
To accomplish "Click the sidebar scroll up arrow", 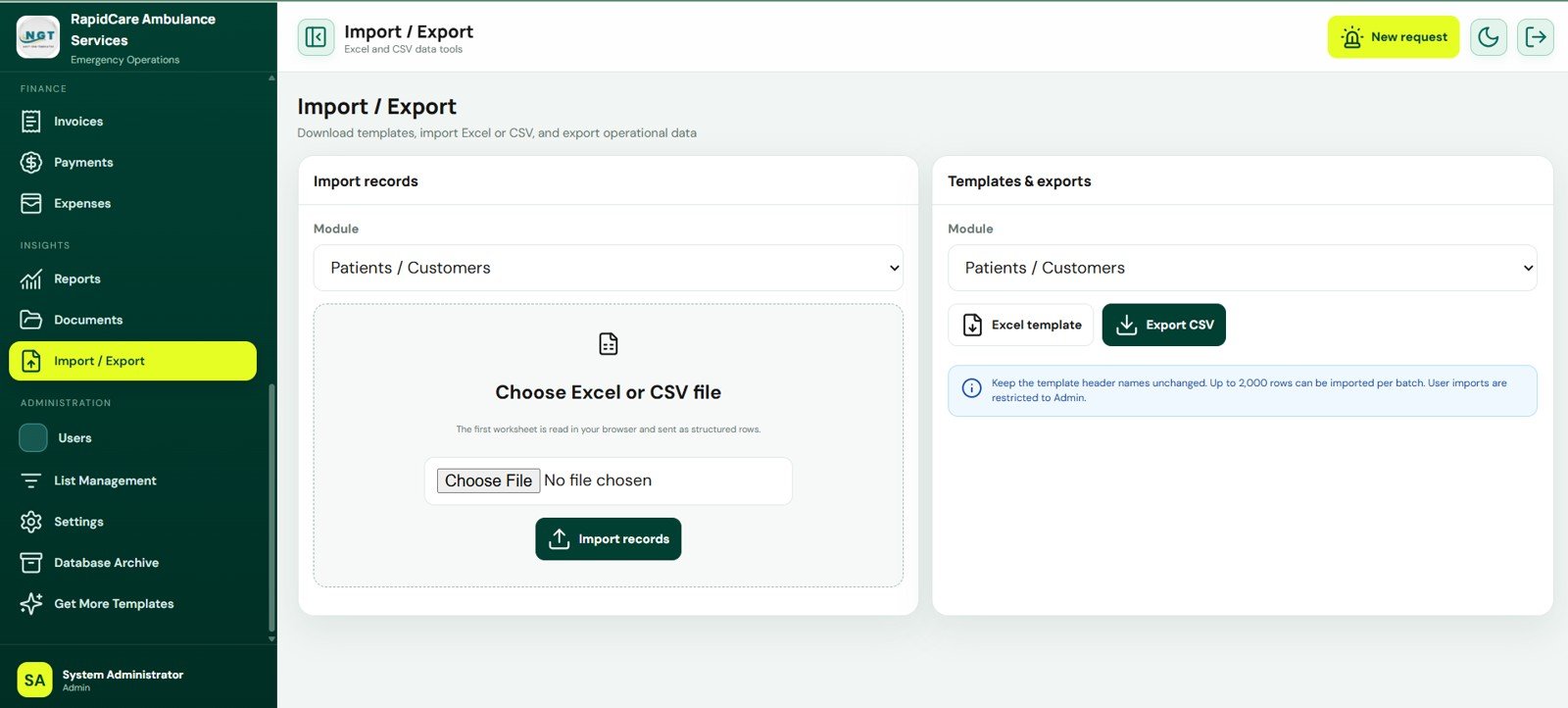I will coord(271,77).
